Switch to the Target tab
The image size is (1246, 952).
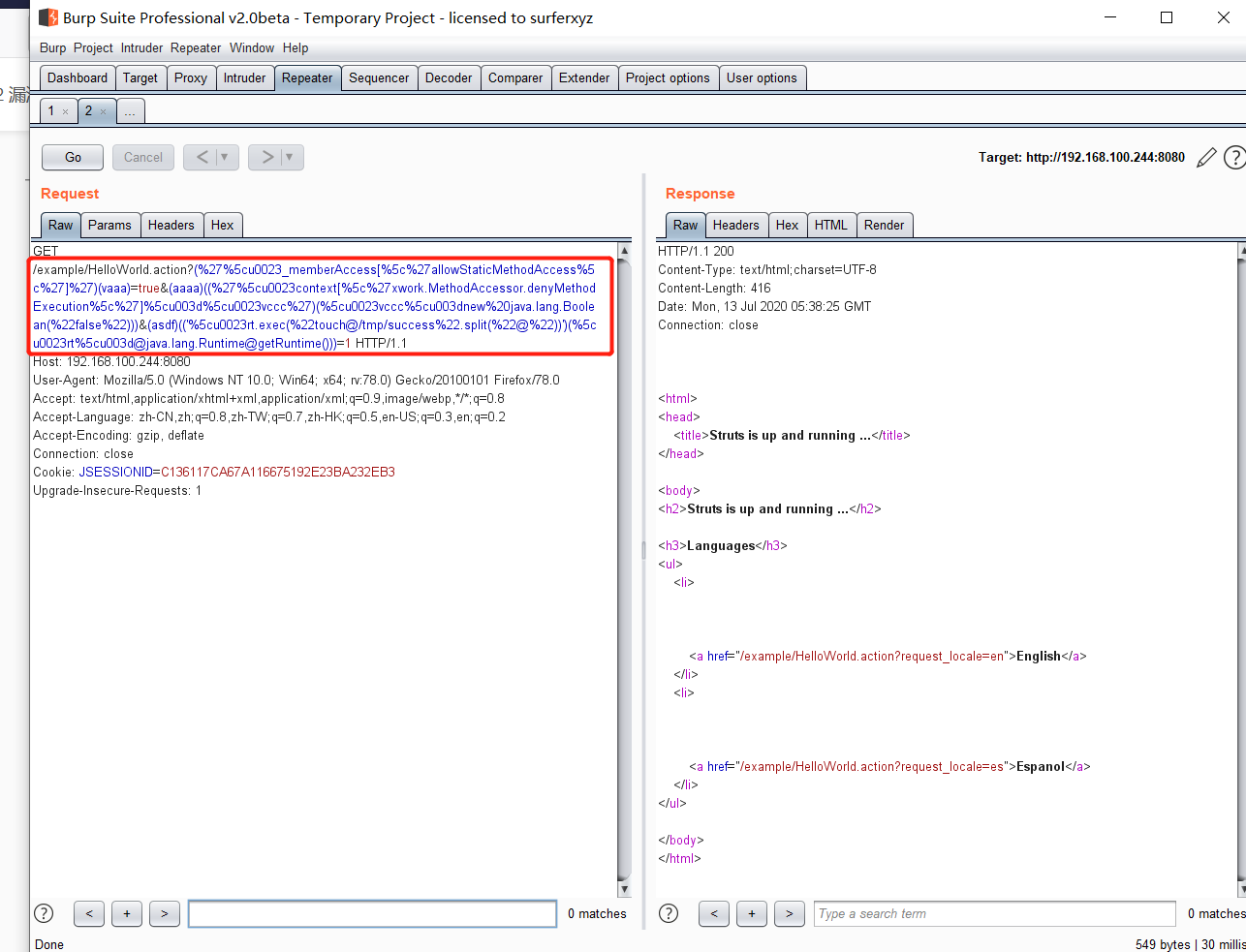140,78
